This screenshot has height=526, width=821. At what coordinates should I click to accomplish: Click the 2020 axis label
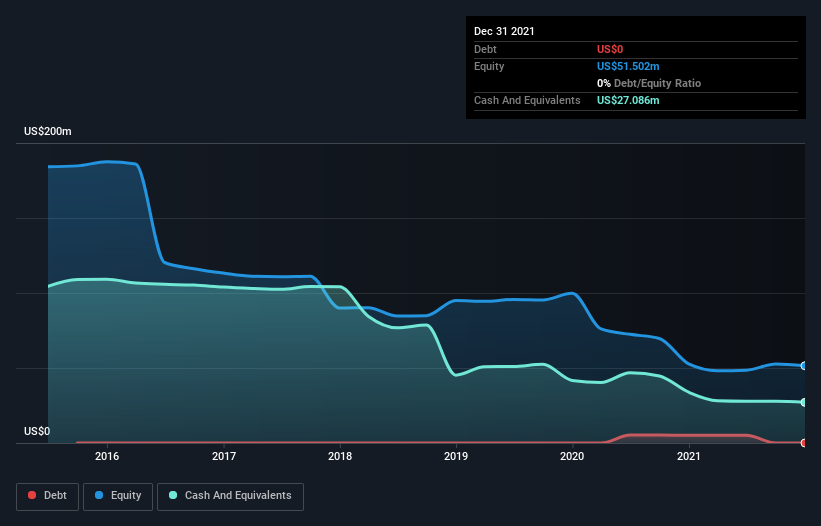click(x=572, y=456)
